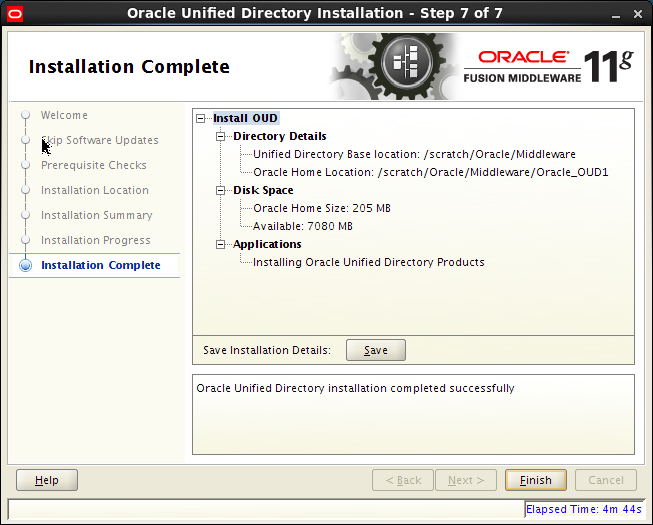Click the Oracle window menu icon
The image size is (653, 525).
15,14
